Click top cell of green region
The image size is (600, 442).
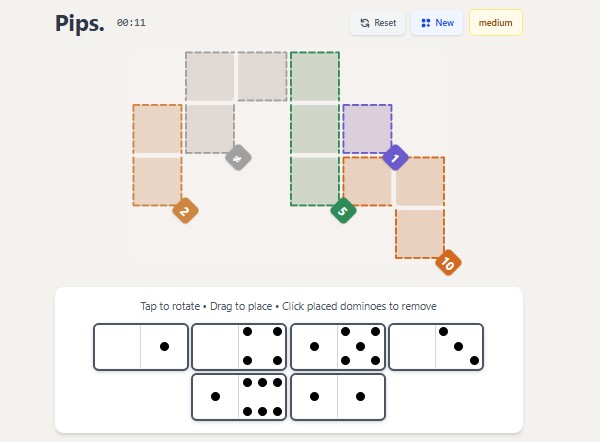(x=315, y=77)
